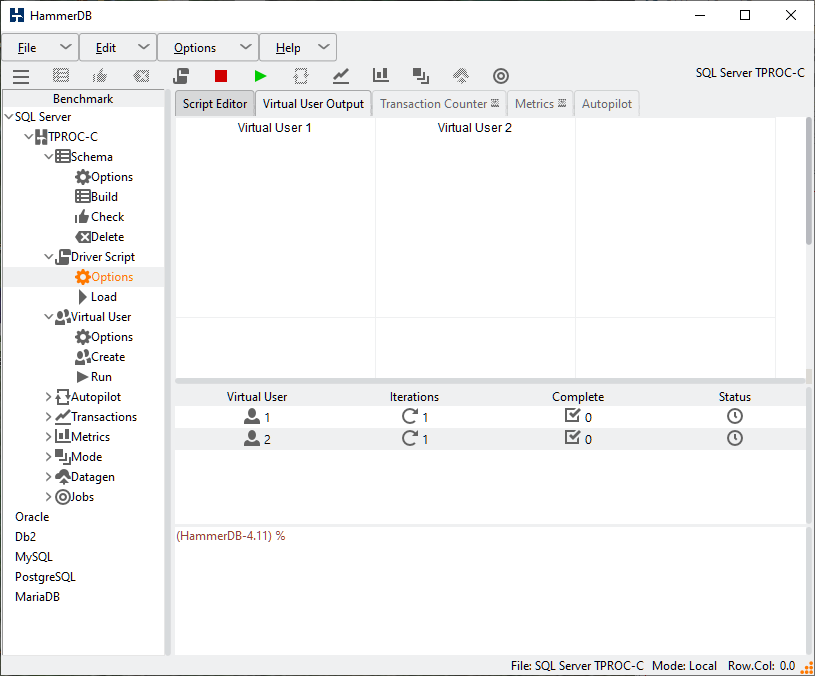Image resolution: width=815 pixels, height=676 pixels.
Task: Select Schema Options in the tree
Action: click(x=104, y=177)
